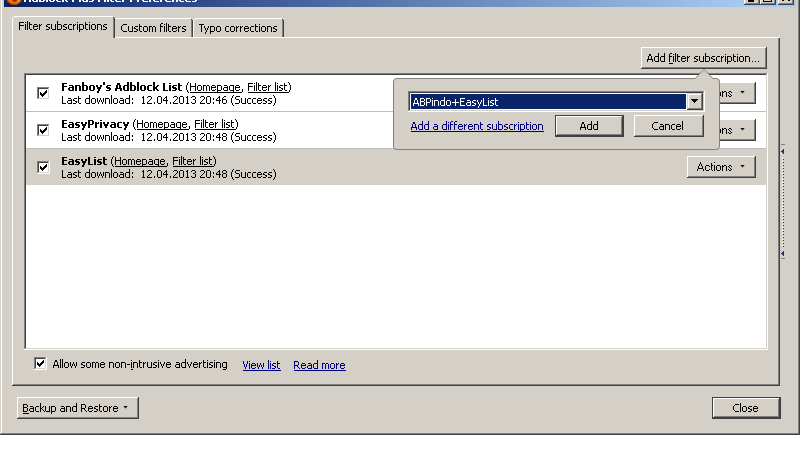The image size is (800, 450).
Task: Cancel the add subscription popup
Action: pyautogui.click(x=668, y=126)
